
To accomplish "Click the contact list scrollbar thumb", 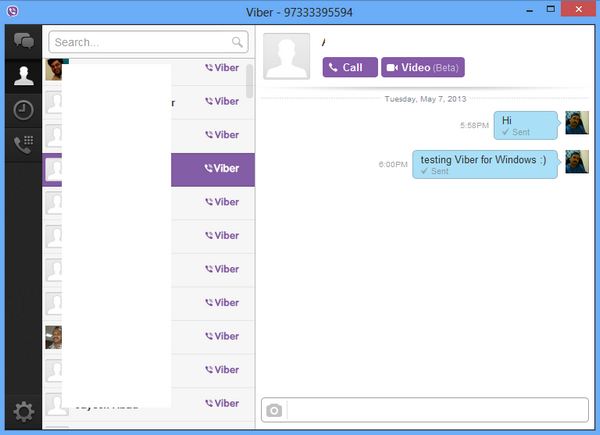I will coord(249,81).
